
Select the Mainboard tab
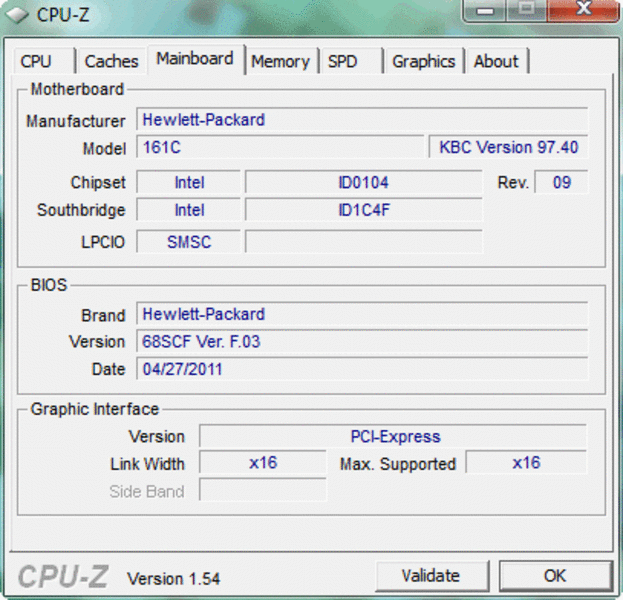coord(195,59)
